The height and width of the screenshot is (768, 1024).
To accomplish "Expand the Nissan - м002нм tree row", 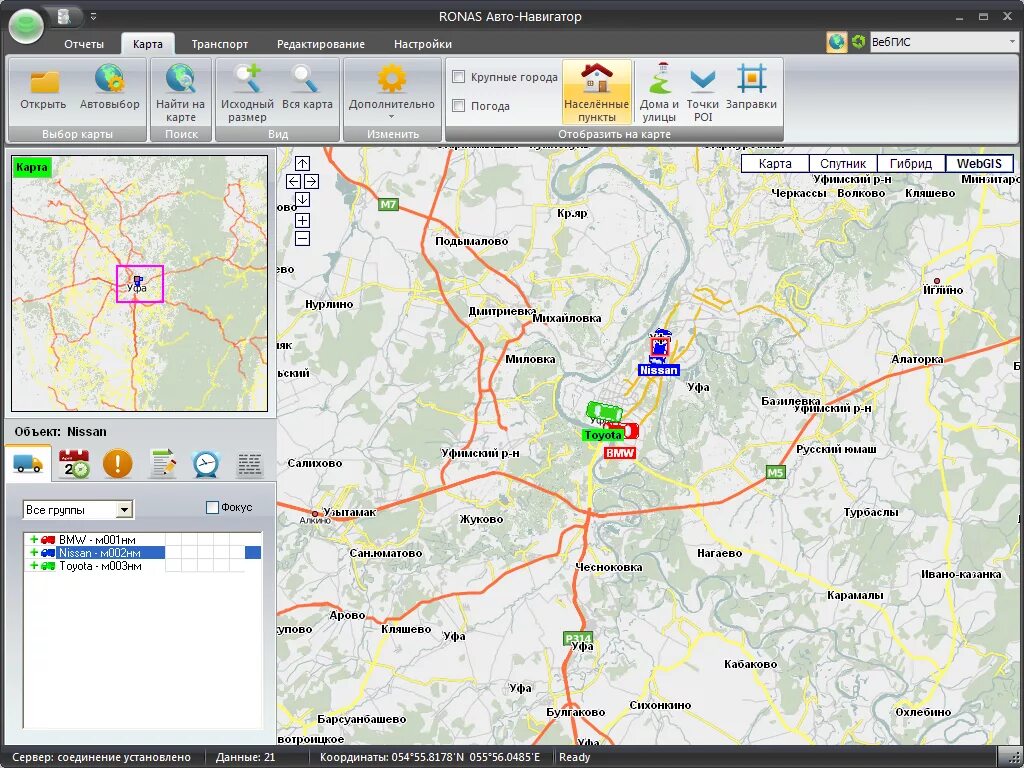I will pyautogui.click(x=33, y=552).
